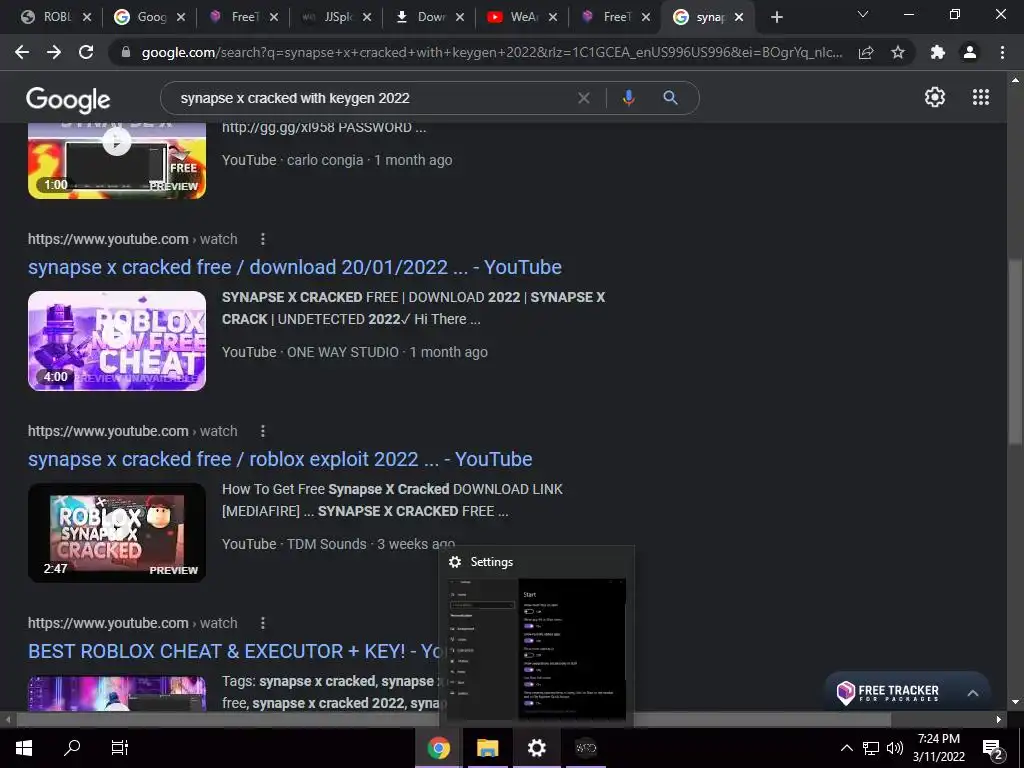Click the Google logo

click(x=68, y=100)
